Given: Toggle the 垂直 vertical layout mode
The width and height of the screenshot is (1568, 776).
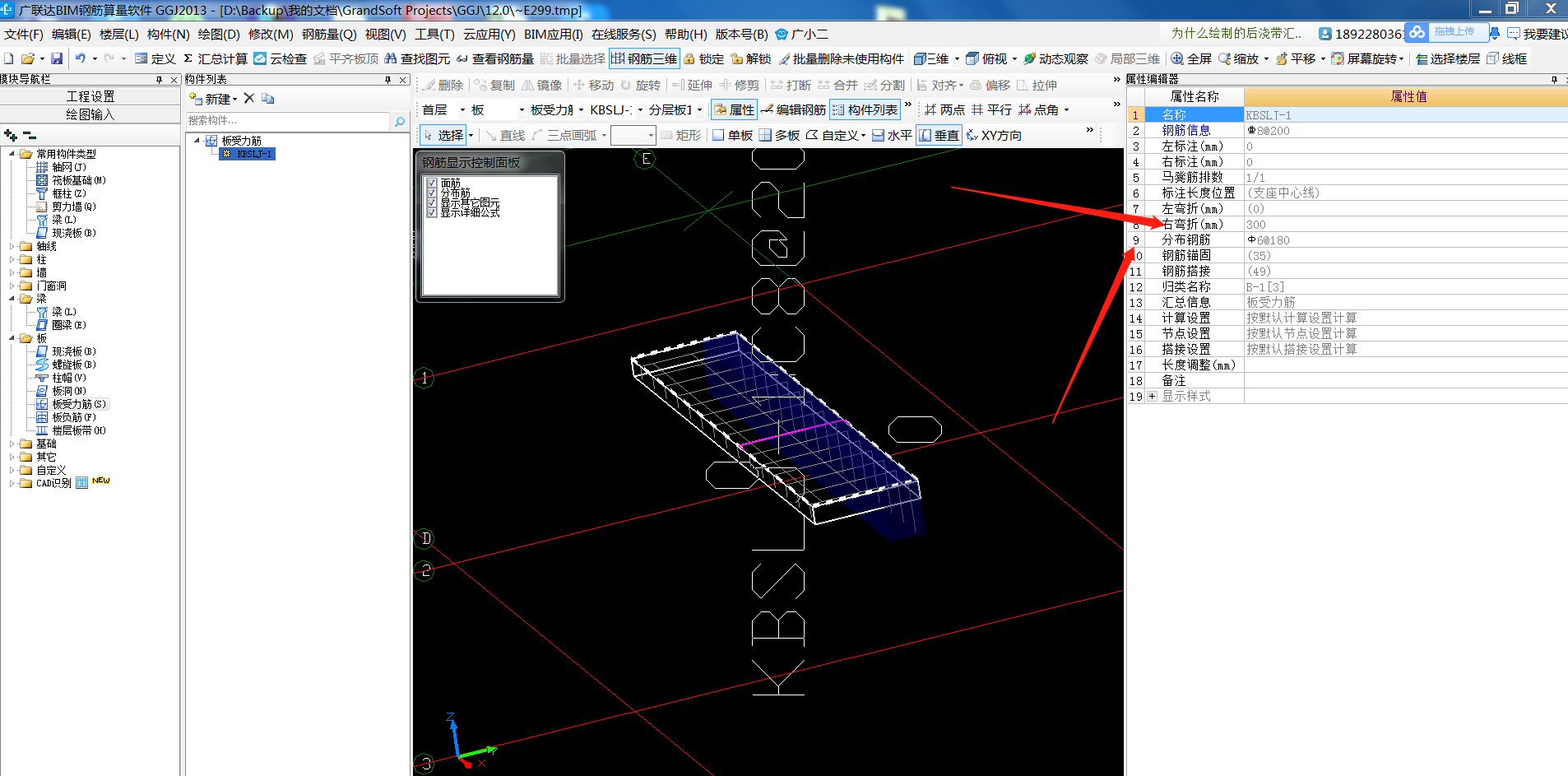Looking at the screenshot, I should 939,135.
